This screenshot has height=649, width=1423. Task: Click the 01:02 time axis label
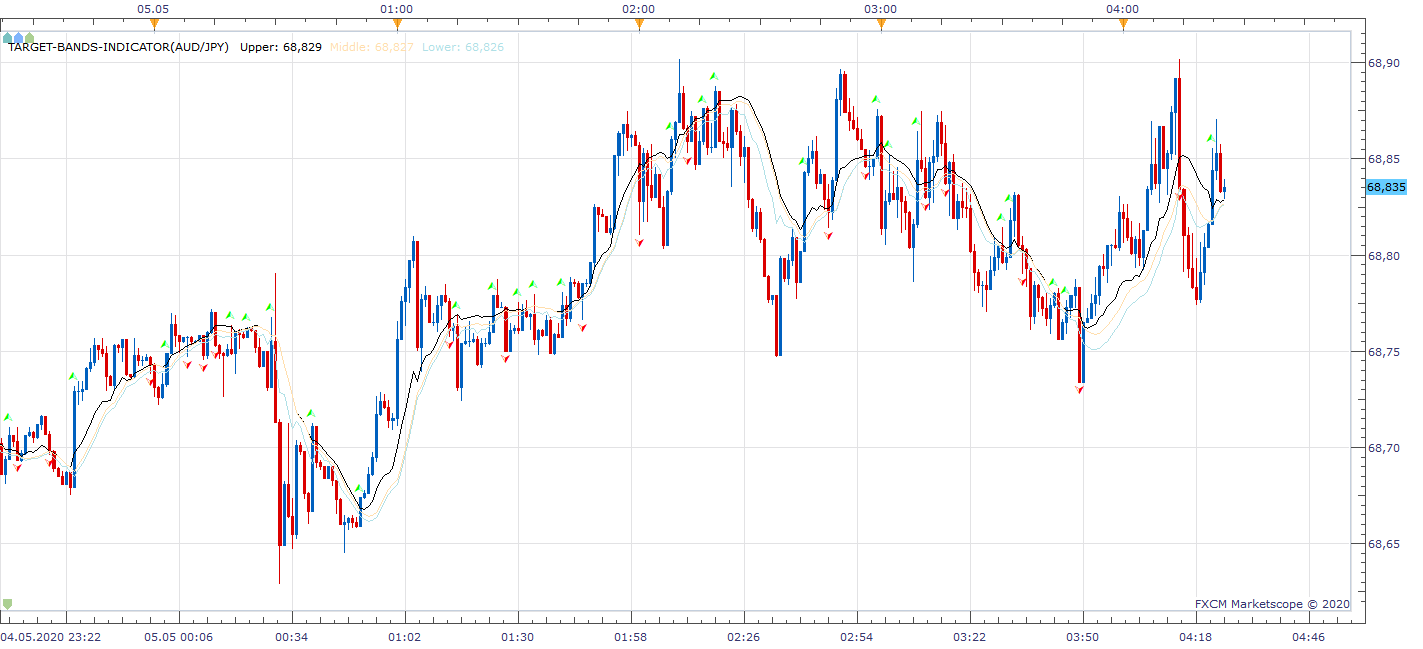[x=404, y=637]
